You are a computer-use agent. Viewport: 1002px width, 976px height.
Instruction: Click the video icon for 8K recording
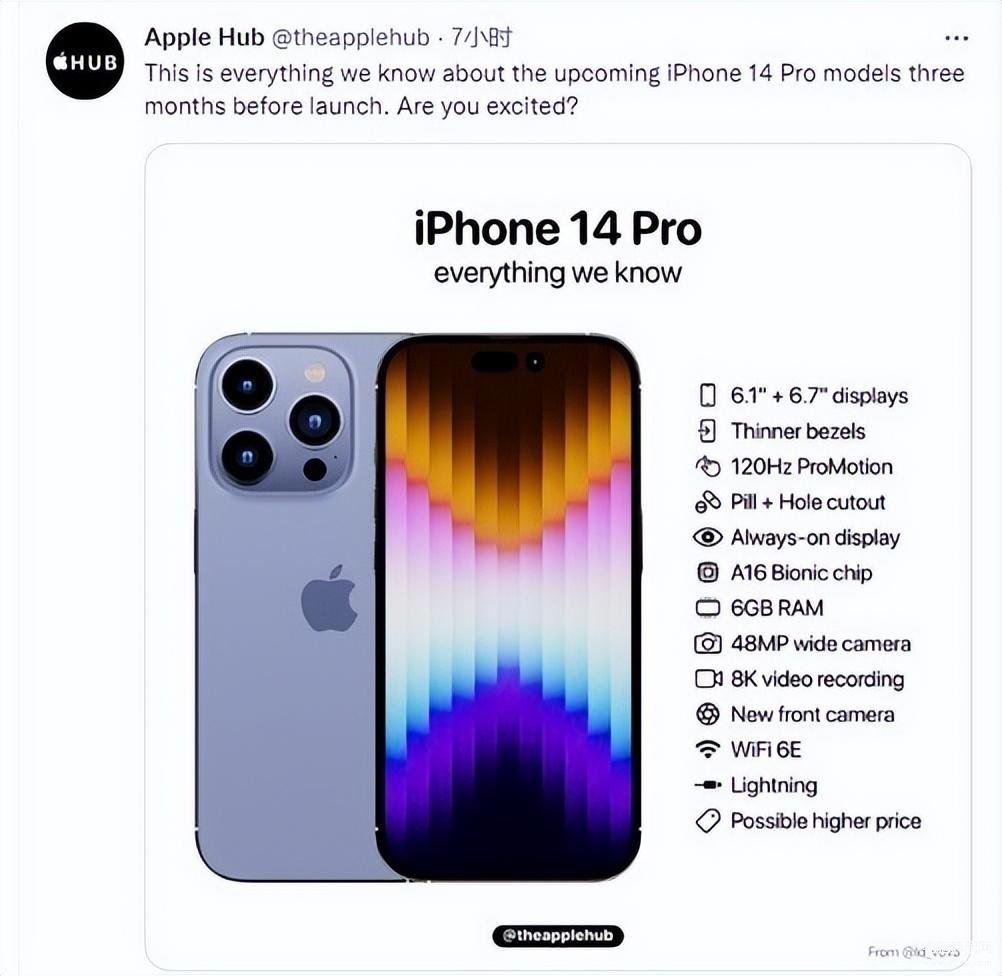coord(708,678)
